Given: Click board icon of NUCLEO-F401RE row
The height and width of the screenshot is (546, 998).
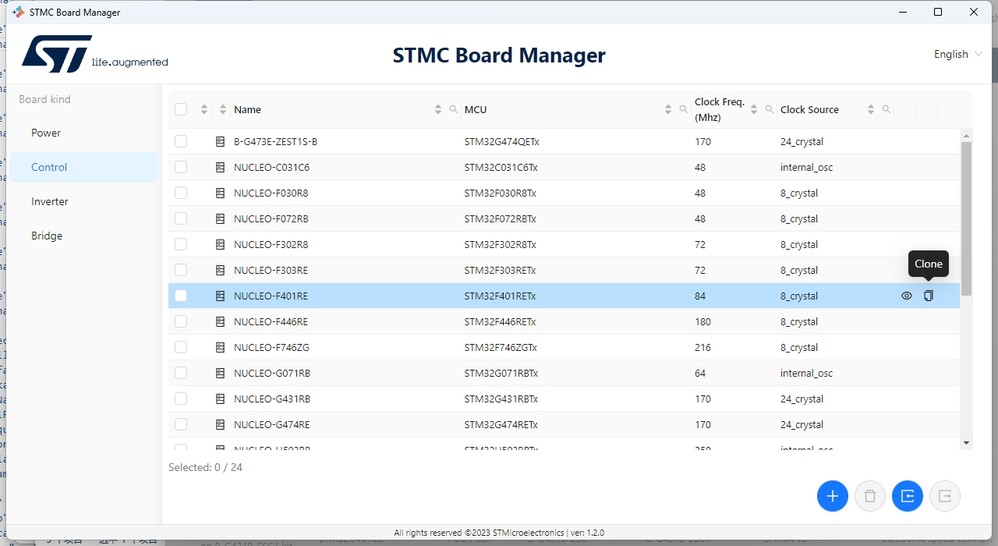Looking at the screenshot, I should [220, 296].
